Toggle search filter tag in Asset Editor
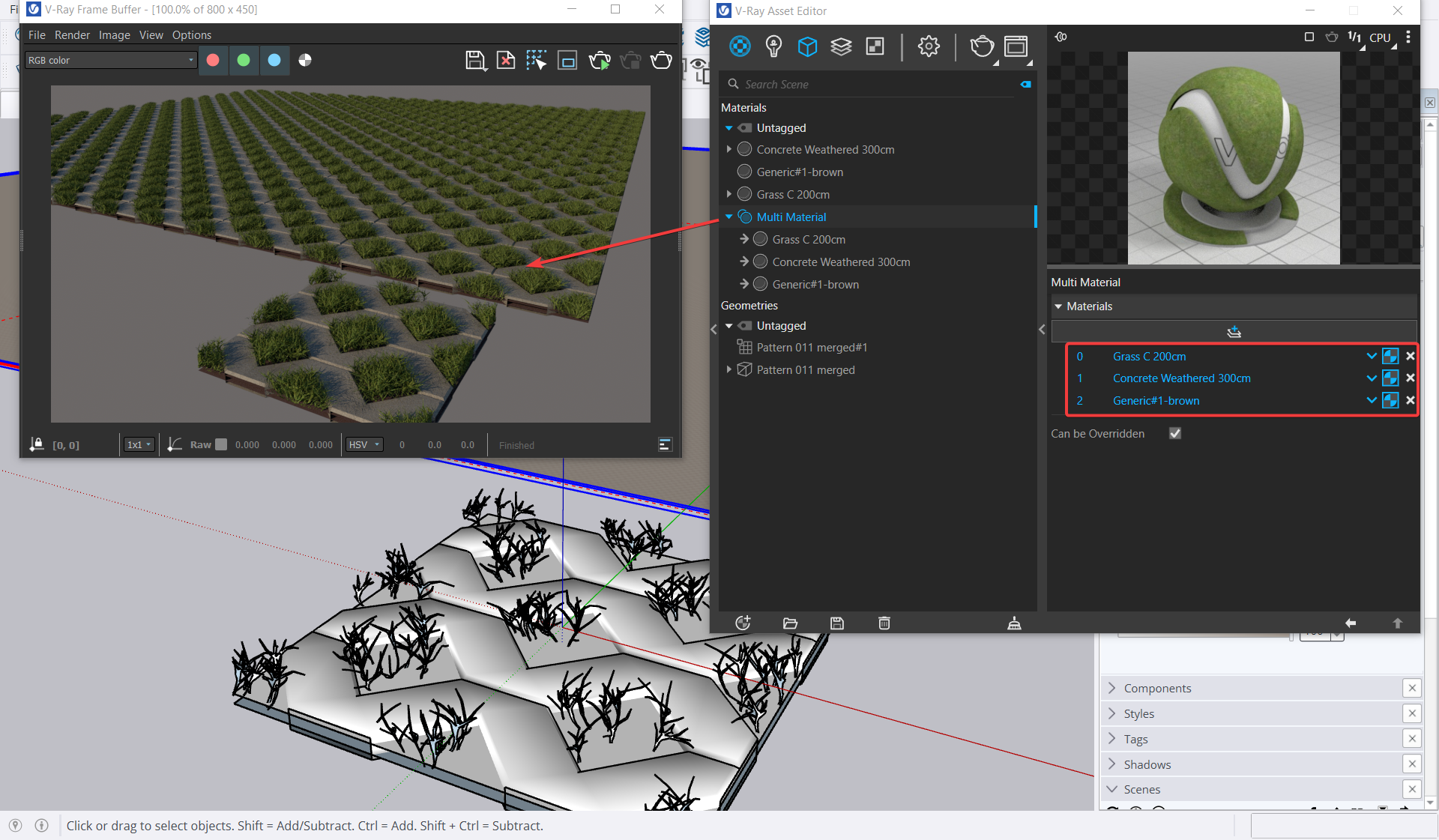 (1025, 85)
